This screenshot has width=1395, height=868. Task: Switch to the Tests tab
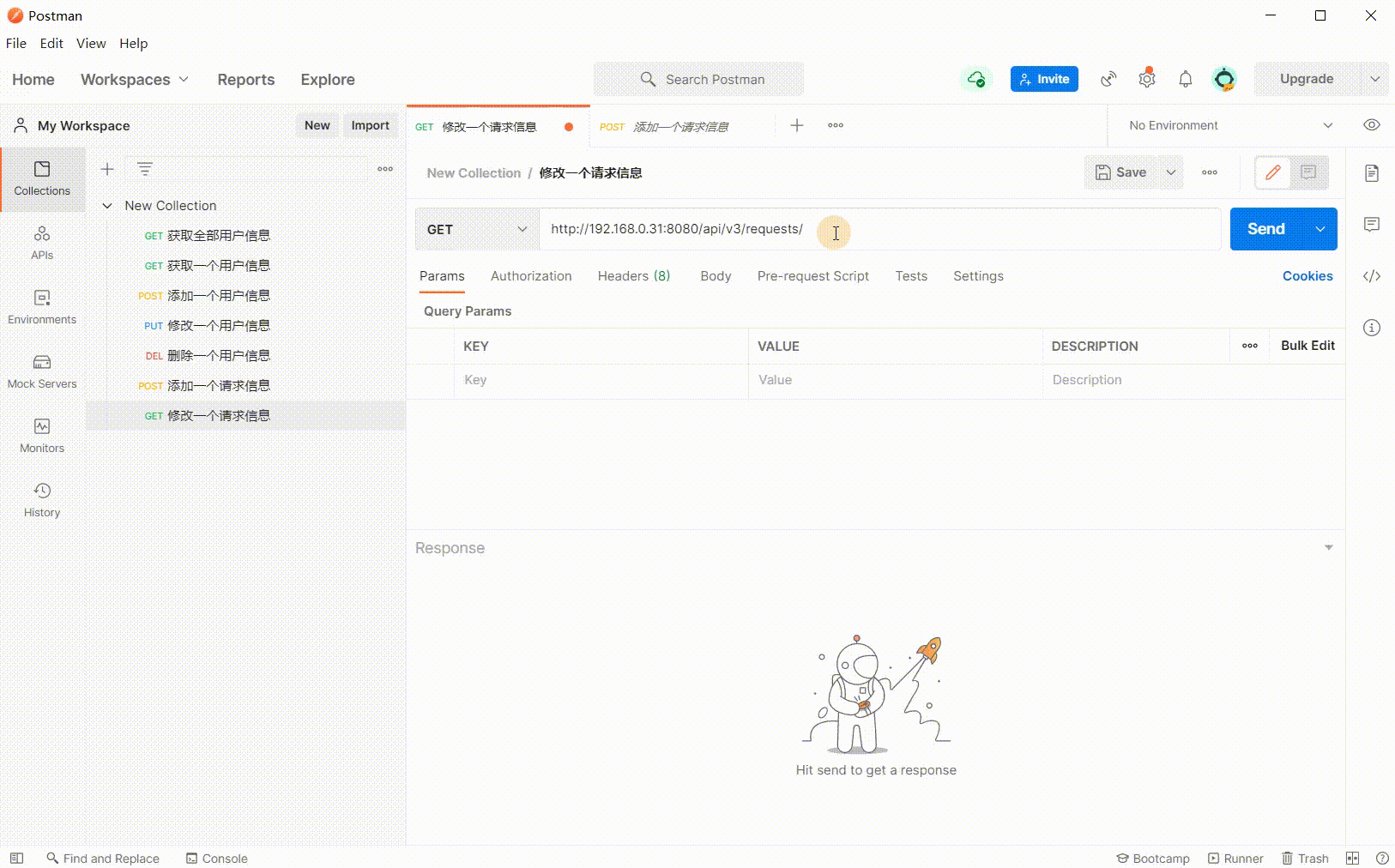[911, 276]
